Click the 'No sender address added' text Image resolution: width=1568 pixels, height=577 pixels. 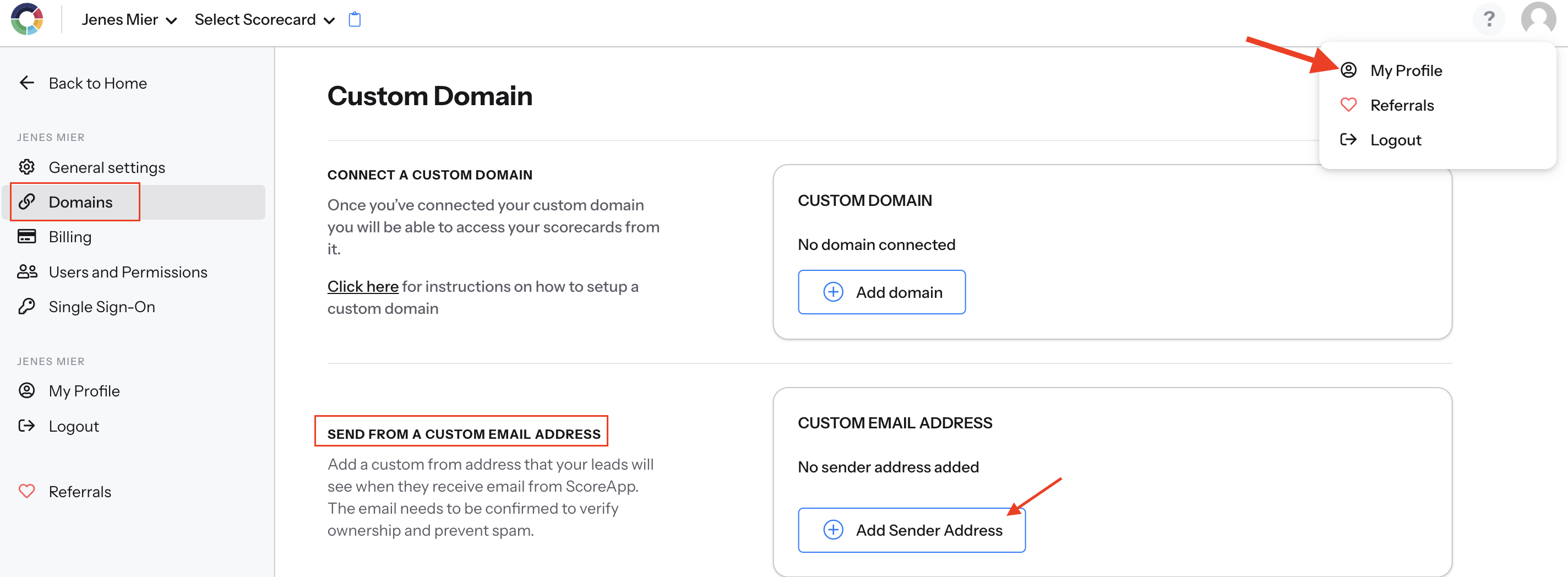point(888,467)
